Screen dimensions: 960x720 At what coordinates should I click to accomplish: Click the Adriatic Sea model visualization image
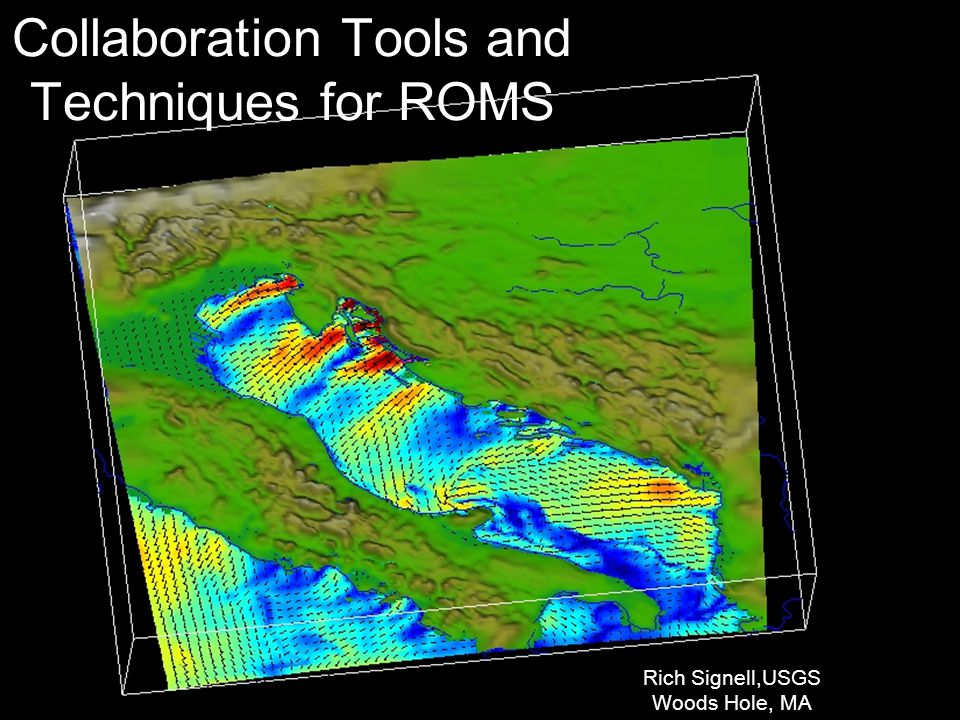[x=441, y=386]
